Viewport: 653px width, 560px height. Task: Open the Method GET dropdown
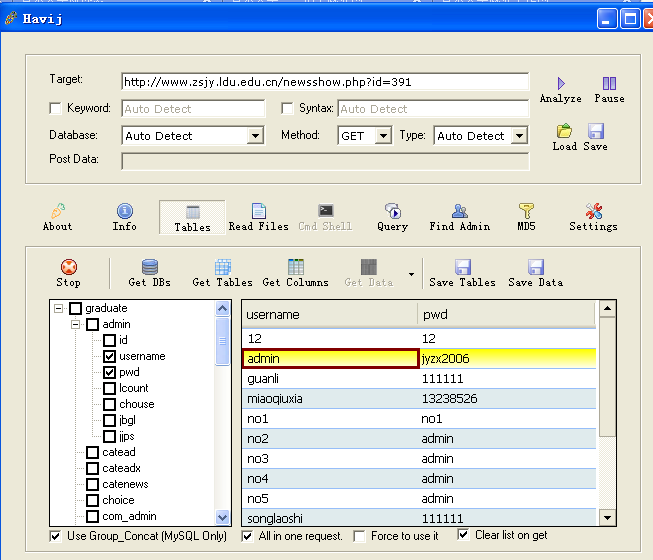[x=383, y=136]
